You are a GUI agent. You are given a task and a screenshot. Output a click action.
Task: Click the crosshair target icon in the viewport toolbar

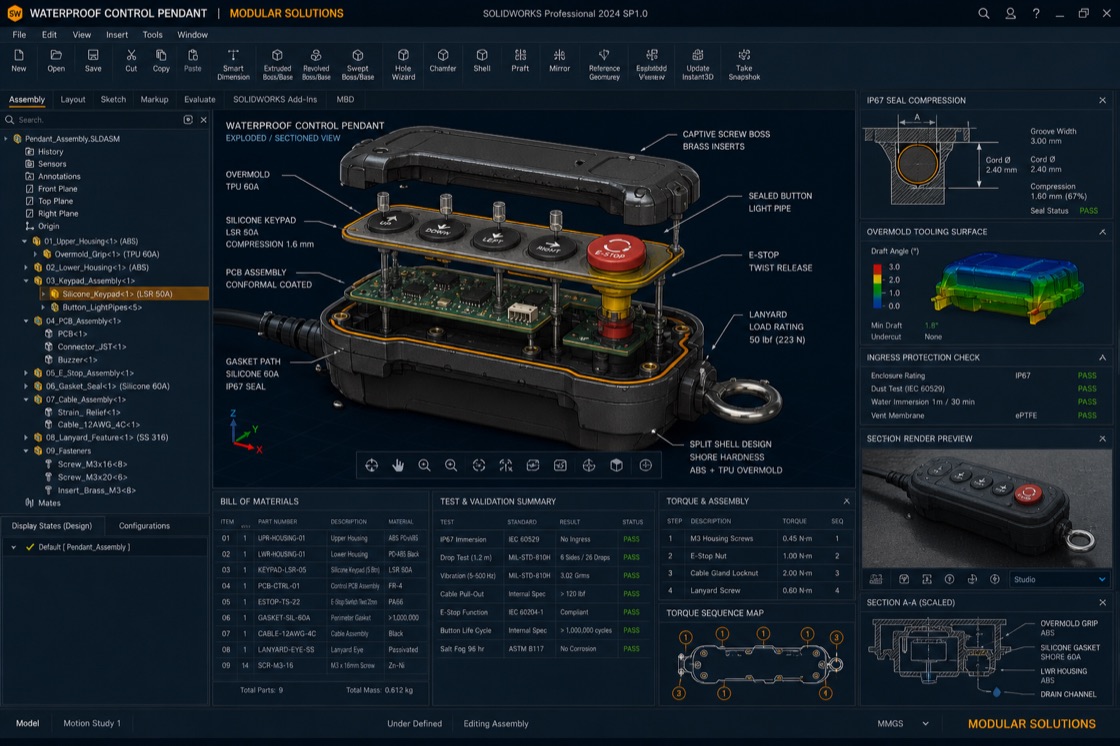pyautogui.click(x=371, y=465)
